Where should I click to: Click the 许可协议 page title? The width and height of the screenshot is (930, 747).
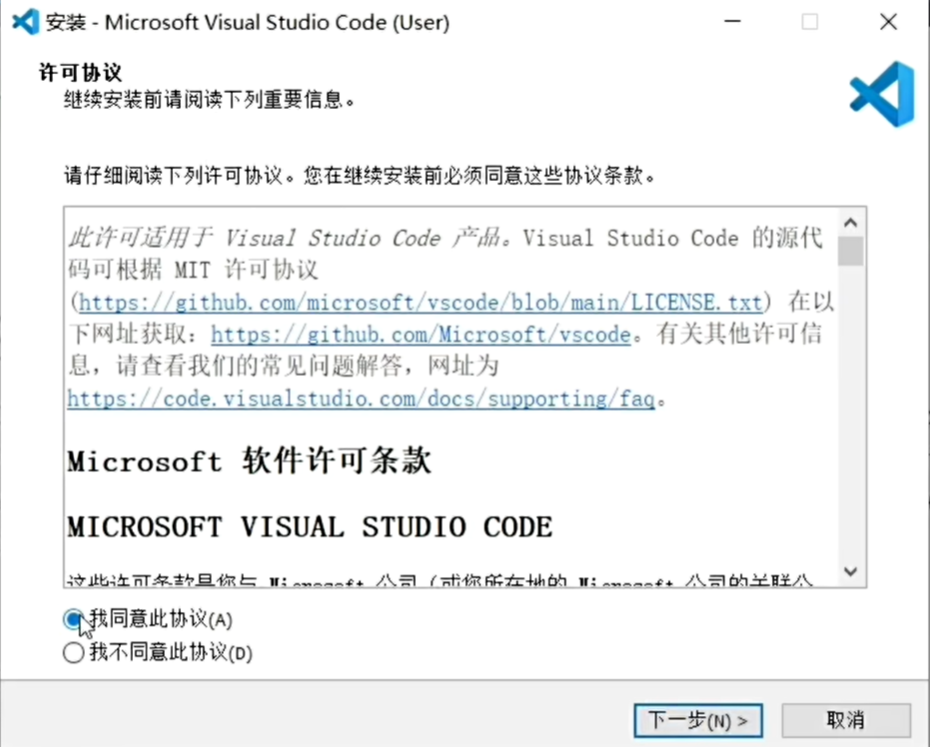pos(80,72)
